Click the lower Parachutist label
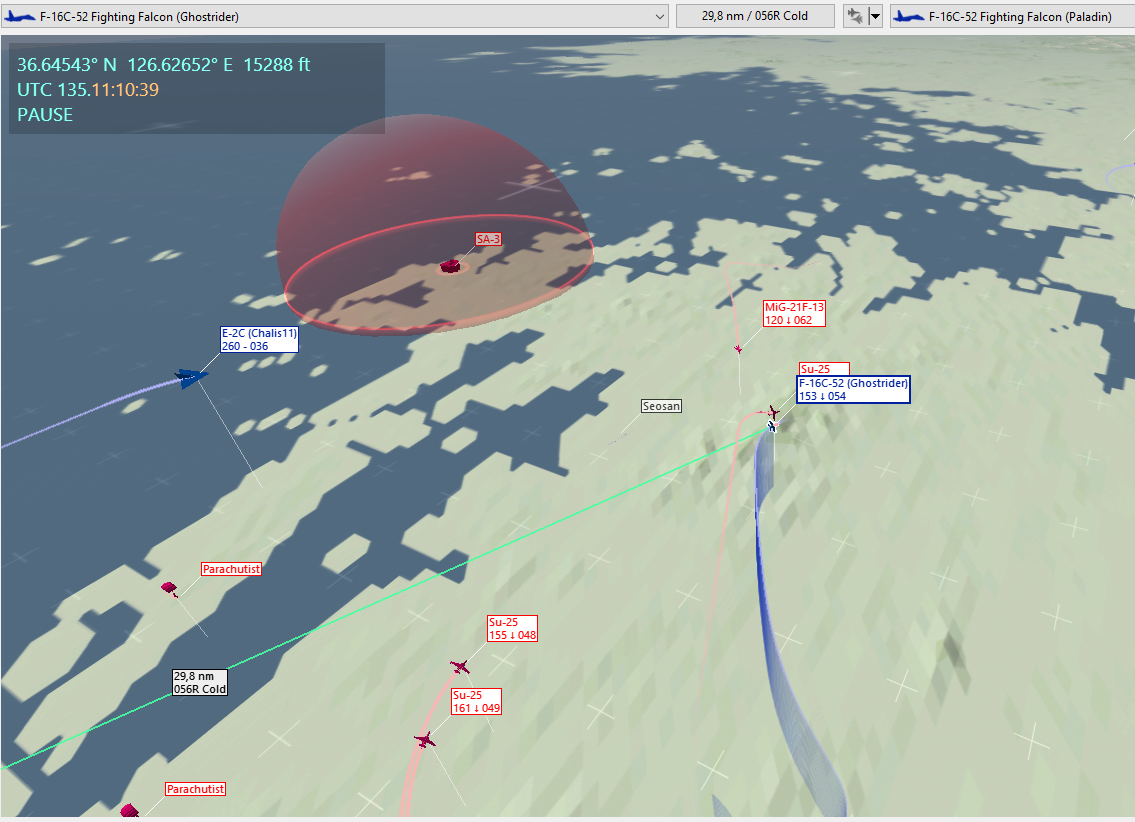This screenshot has height=822, width=1135. [x=195, y=789]
